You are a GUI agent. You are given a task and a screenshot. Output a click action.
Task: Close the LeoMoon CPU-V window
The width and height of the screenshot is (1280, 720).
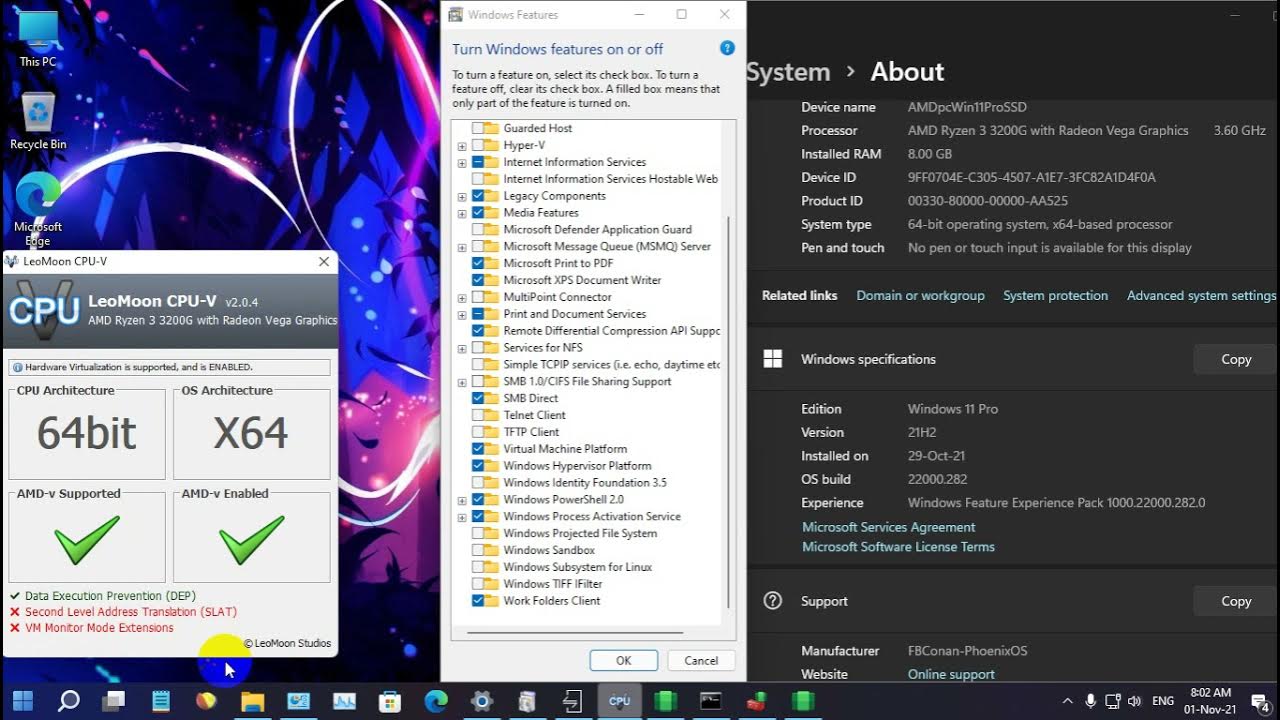(323, 261)
